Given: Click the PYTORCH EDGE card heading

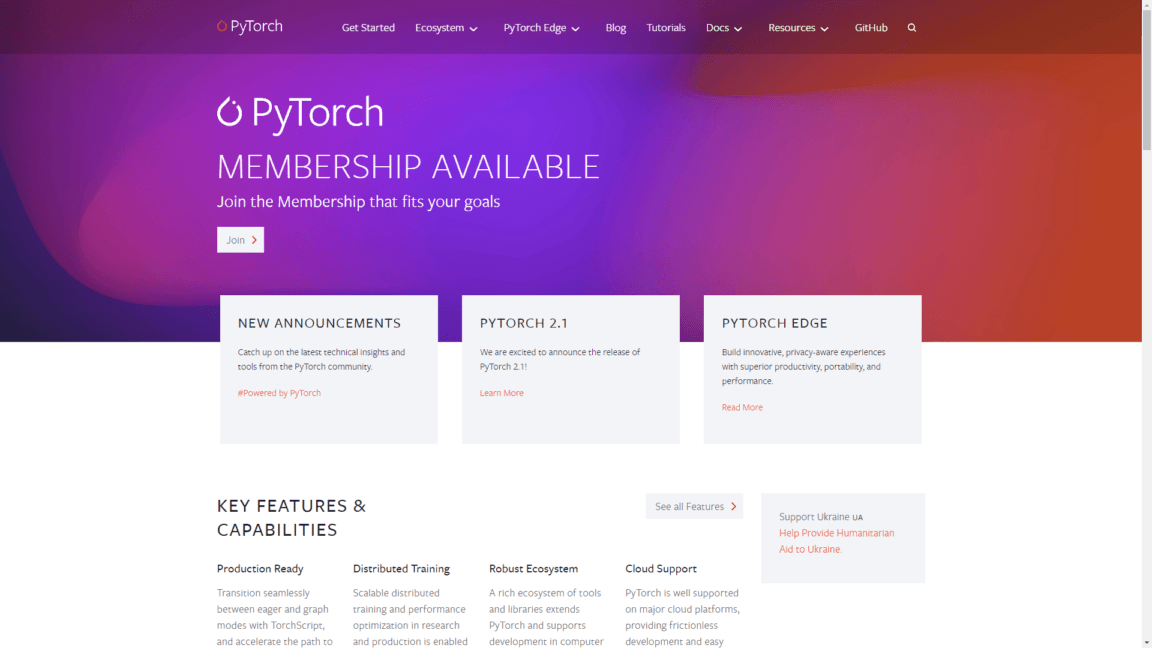Looking at the screenshot, I should coord(774,323).
